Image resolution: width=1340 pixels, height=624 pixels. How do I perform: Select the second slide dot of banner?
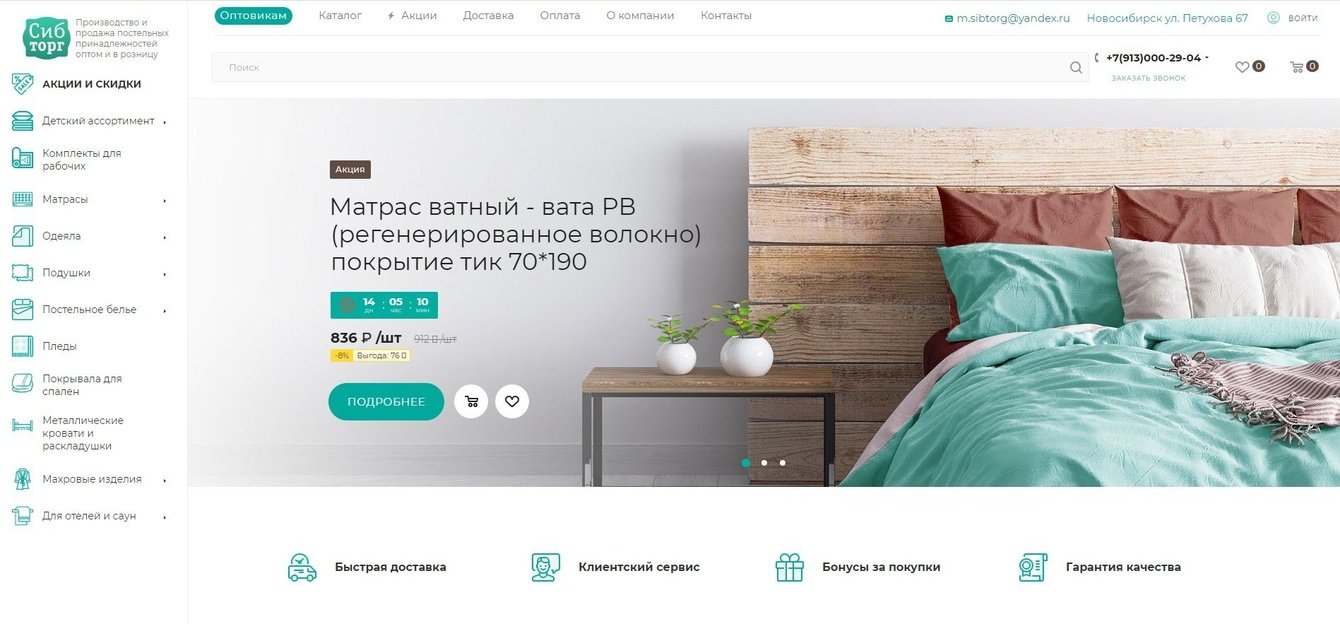tap(764, 463)
